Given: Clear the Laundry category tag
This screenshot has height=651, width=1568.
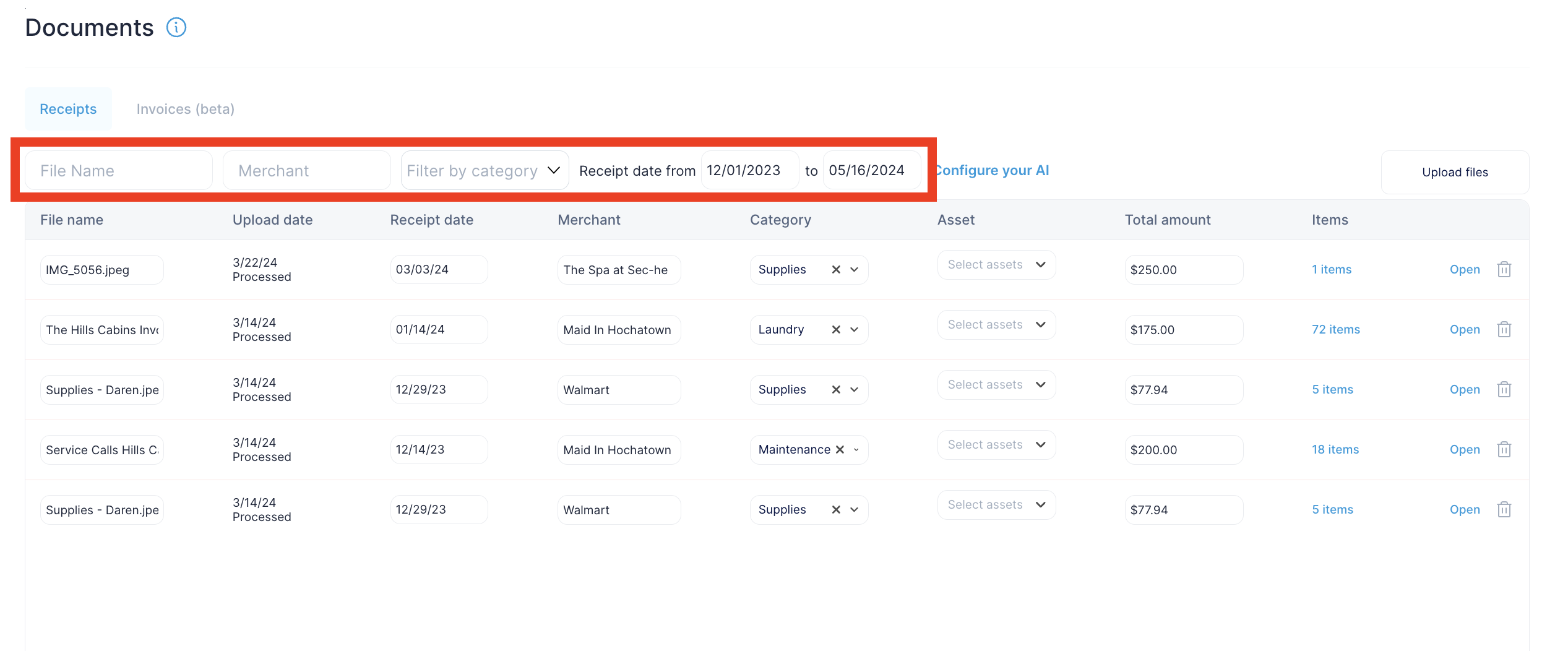Looking at the screenshot, I should click(x=836, y=329).
